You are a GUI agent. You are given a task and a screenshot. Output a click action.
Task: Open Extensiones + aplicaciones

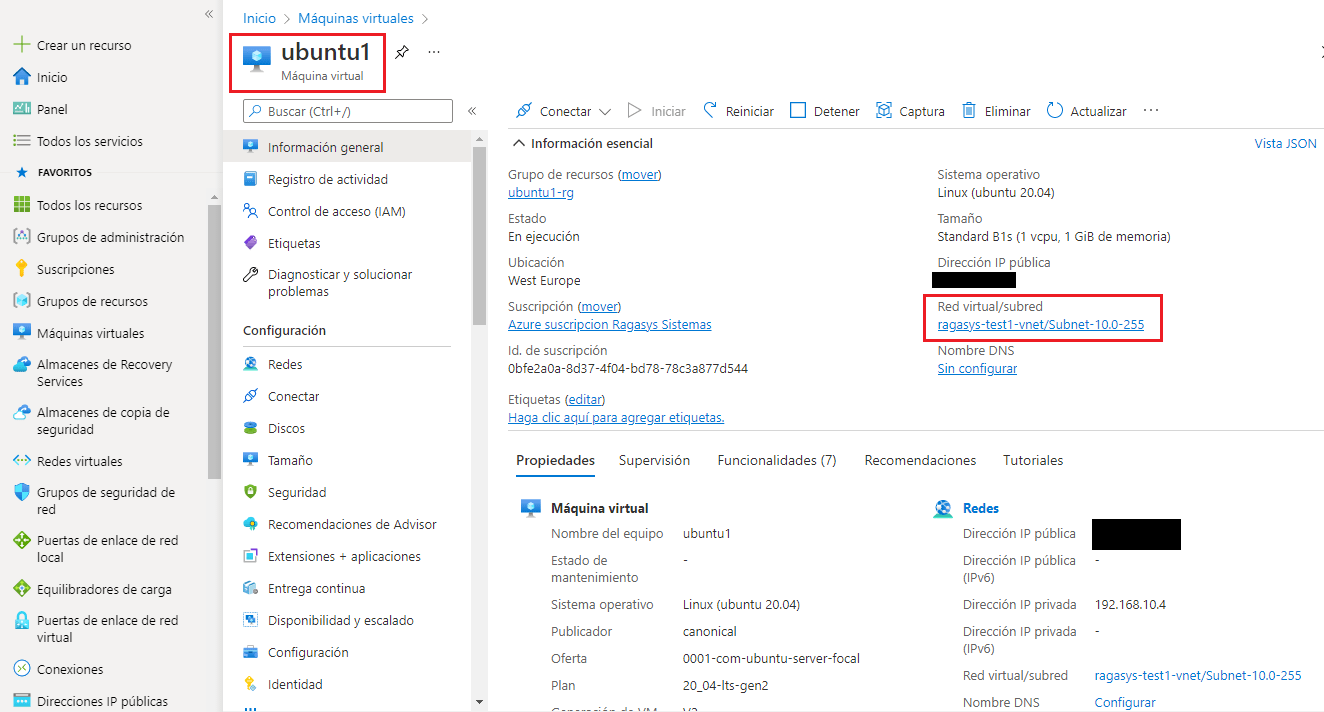coord(346,556)
